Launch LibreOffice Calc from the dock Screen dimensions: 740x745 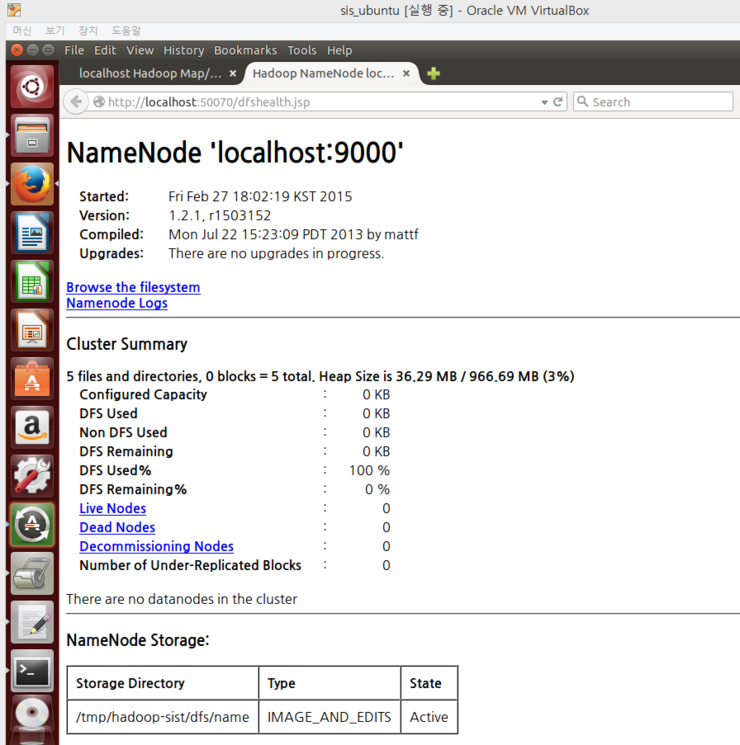32,282
